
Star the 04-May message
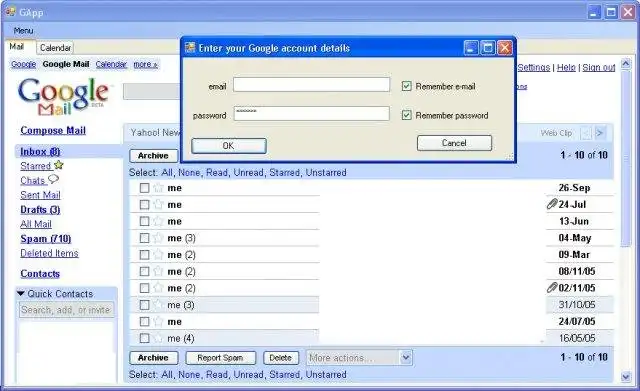(158, 238)
